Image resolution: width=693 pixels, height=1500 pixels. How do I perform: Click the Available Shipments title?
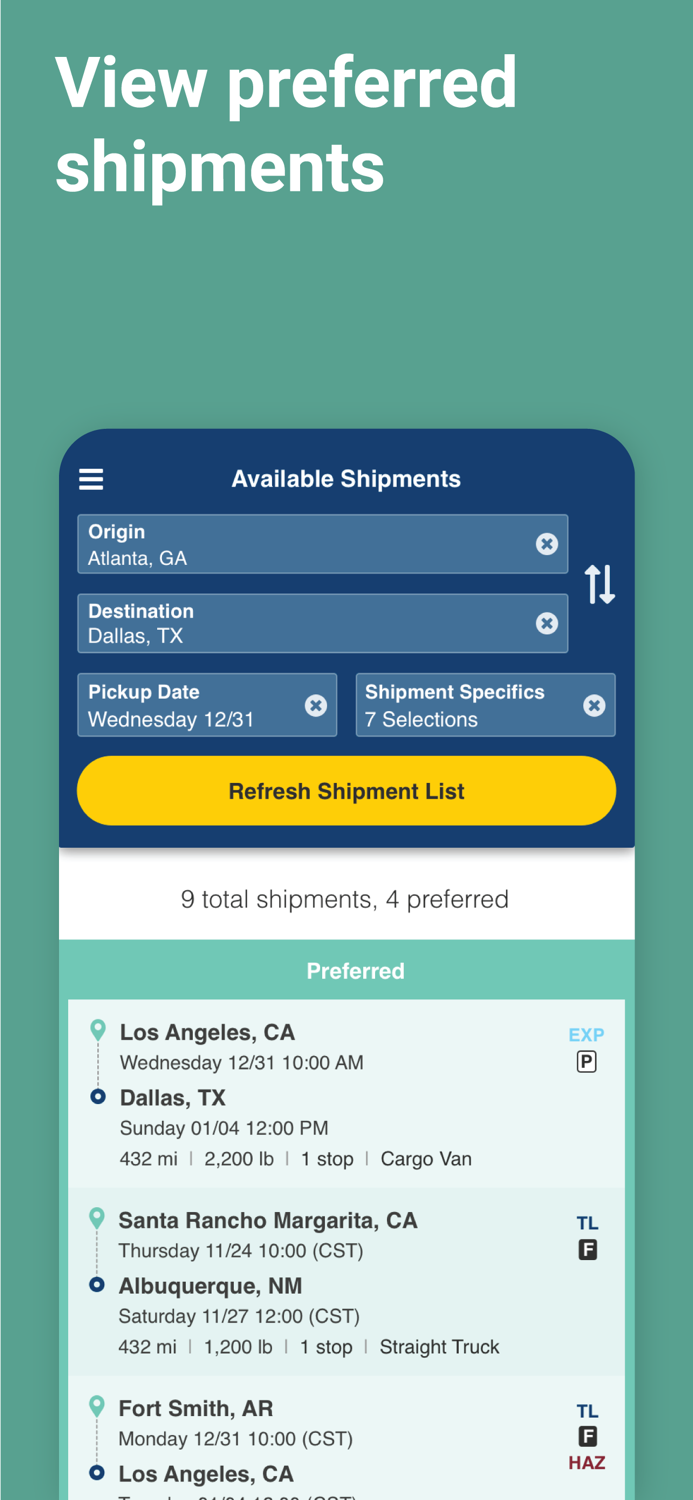(346, 479)
